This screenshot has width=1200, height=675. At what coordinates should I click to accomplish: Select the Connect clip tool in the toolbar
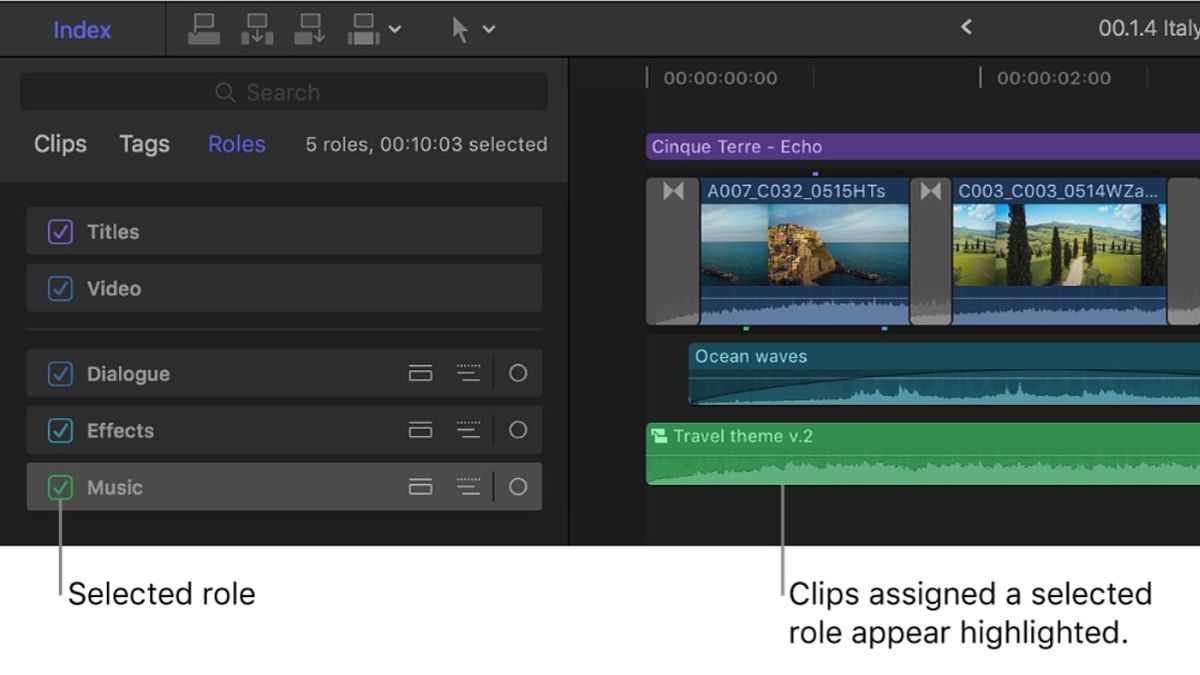[x=204, y=28]
